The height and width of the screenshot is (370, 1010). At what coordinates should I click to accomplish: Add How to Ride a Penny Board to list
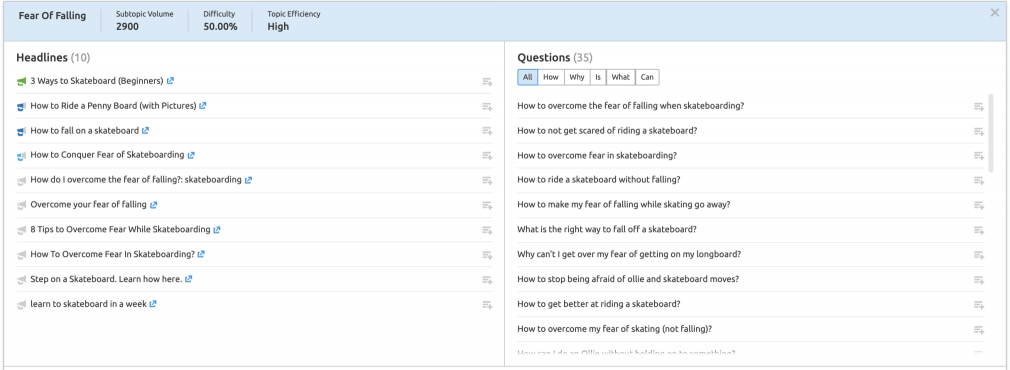click(488, 106)
